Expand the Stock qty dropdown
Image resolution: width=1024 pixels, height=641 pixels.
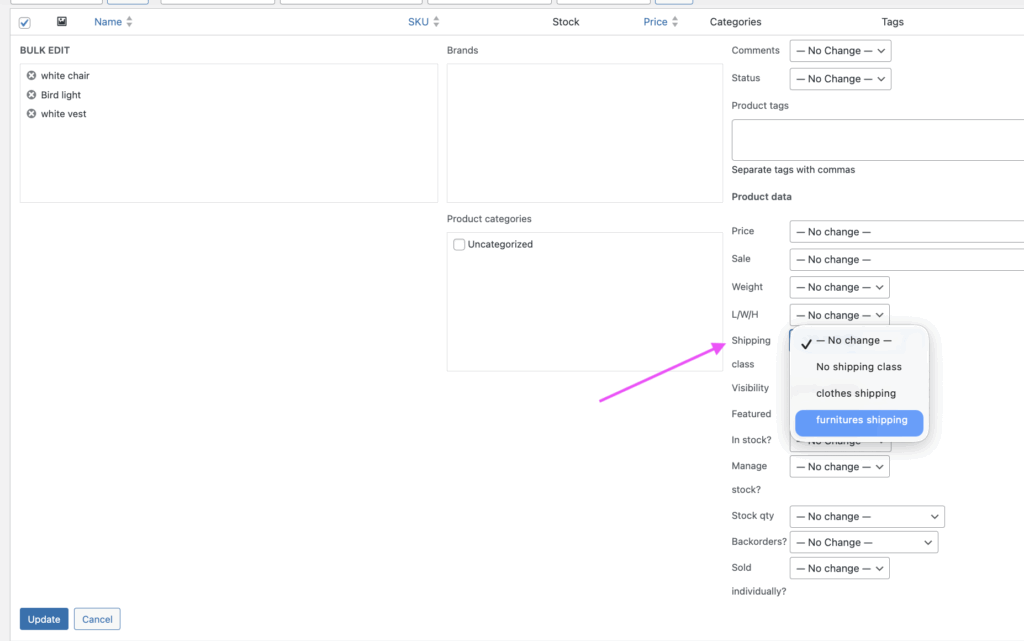click(x=866, y=517)
